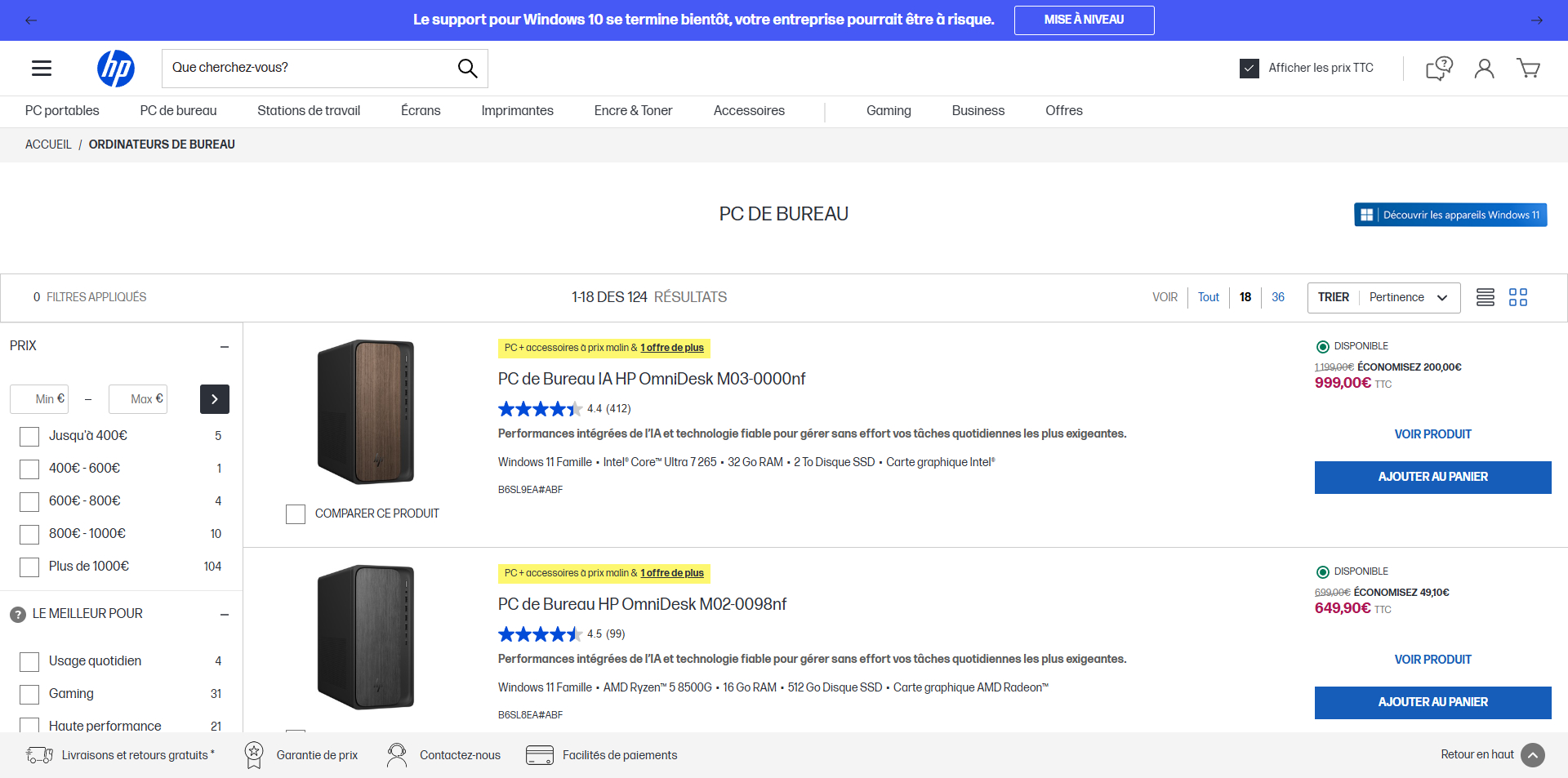Toggle Afficher les prix TTC checkbox
This screenshot has height=778, width=1568.
pyautogui.click(x=1249, y=69)
